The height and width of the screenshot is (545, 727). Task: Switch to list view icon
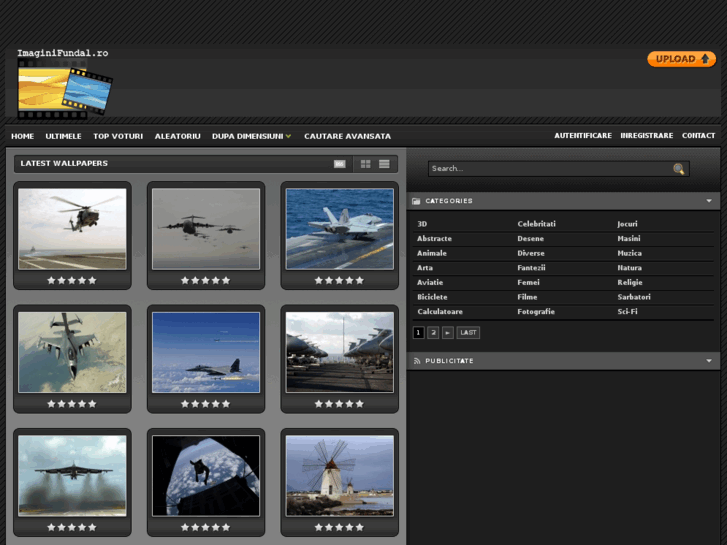point(384,164)
